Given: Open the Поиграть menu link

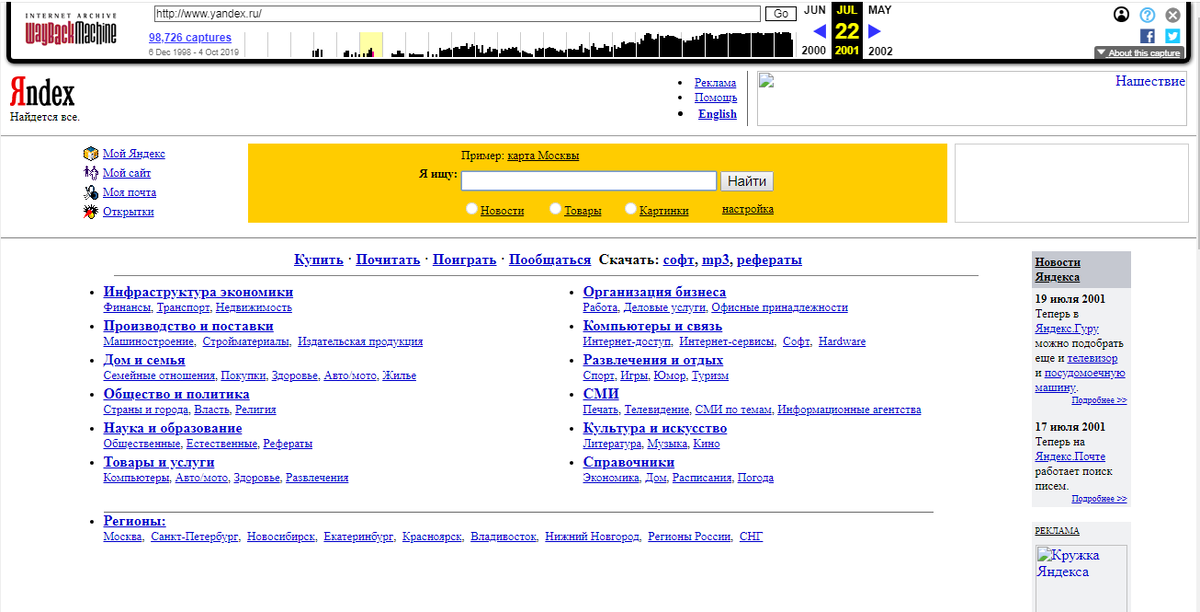Looking at the screenshot, I should (465, 260).
